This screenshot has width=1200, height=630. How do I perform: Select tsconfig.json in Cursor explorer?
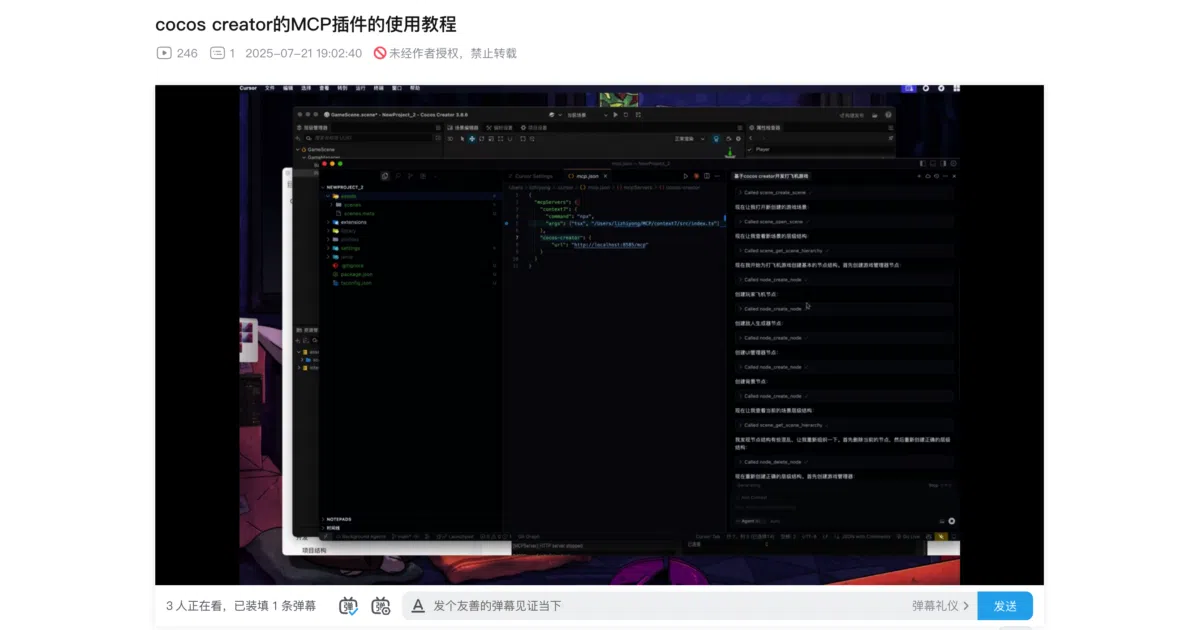point(356,282)
